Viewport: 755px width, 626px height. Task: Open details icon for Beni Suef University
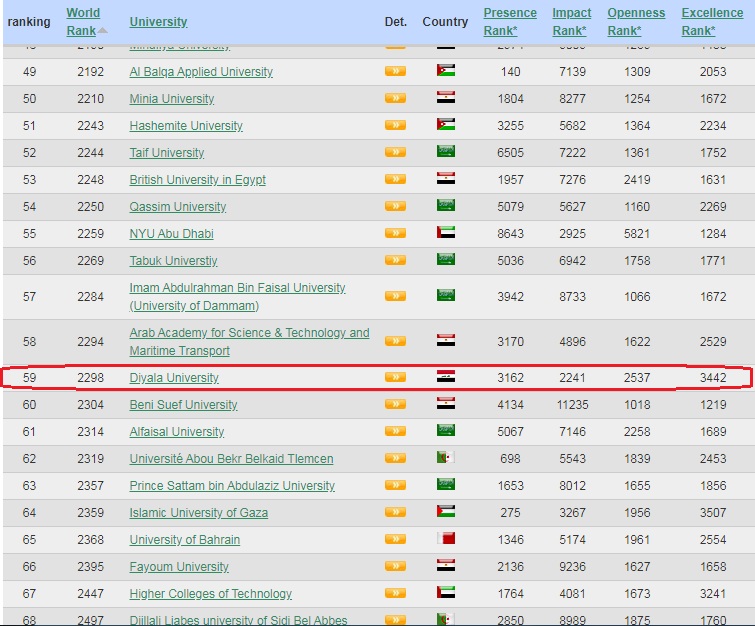[395, 404]
